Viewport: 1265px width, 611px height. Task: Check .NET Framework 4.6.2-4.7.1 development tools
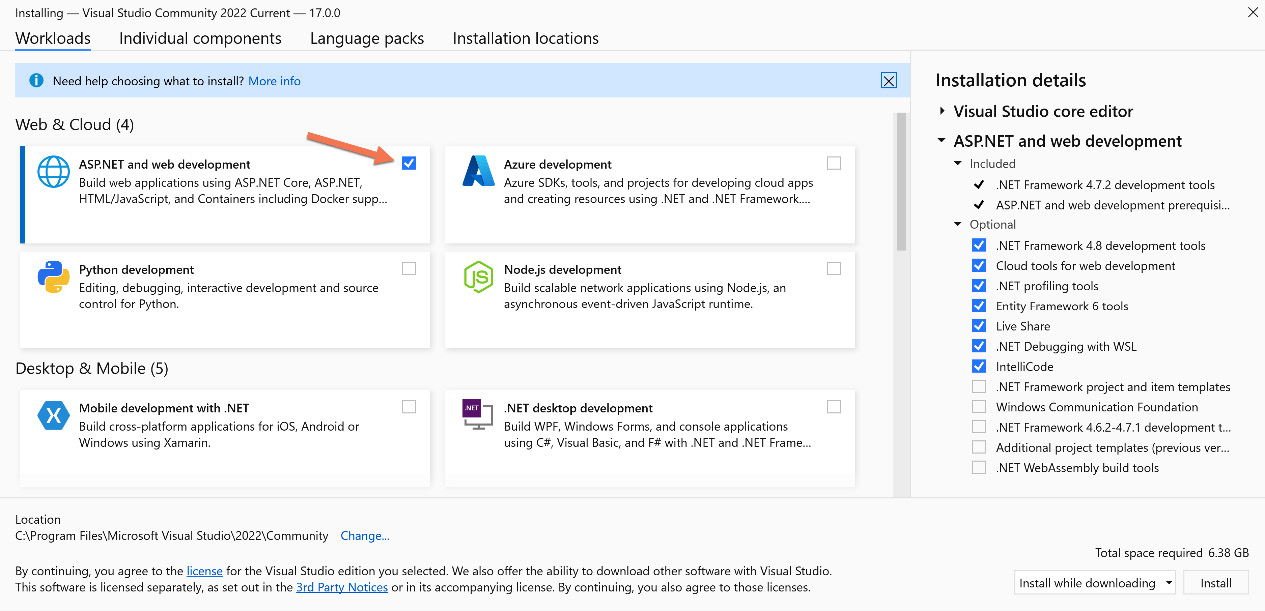979,427
